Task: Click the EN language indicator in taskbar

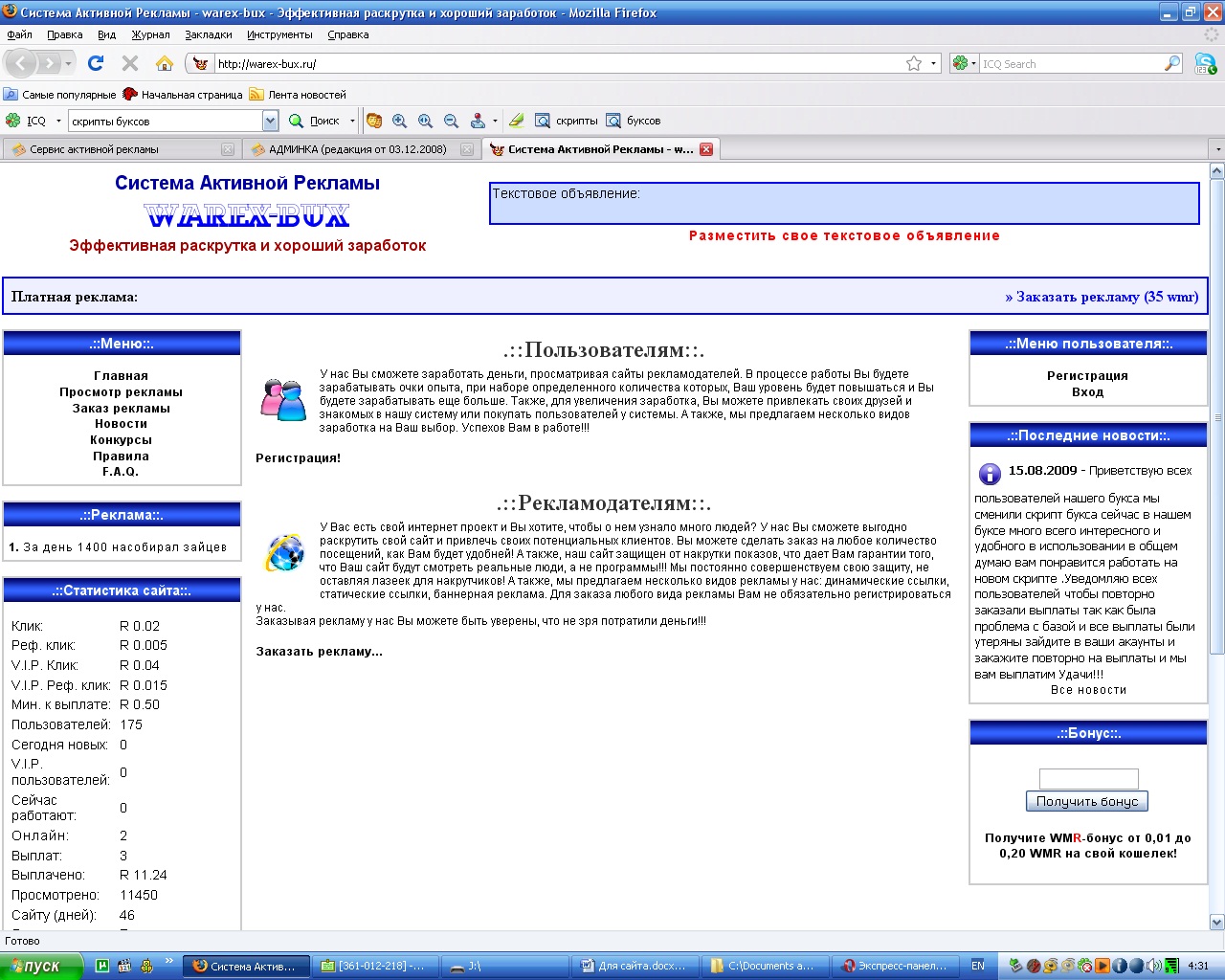Action: click(978, 966)
